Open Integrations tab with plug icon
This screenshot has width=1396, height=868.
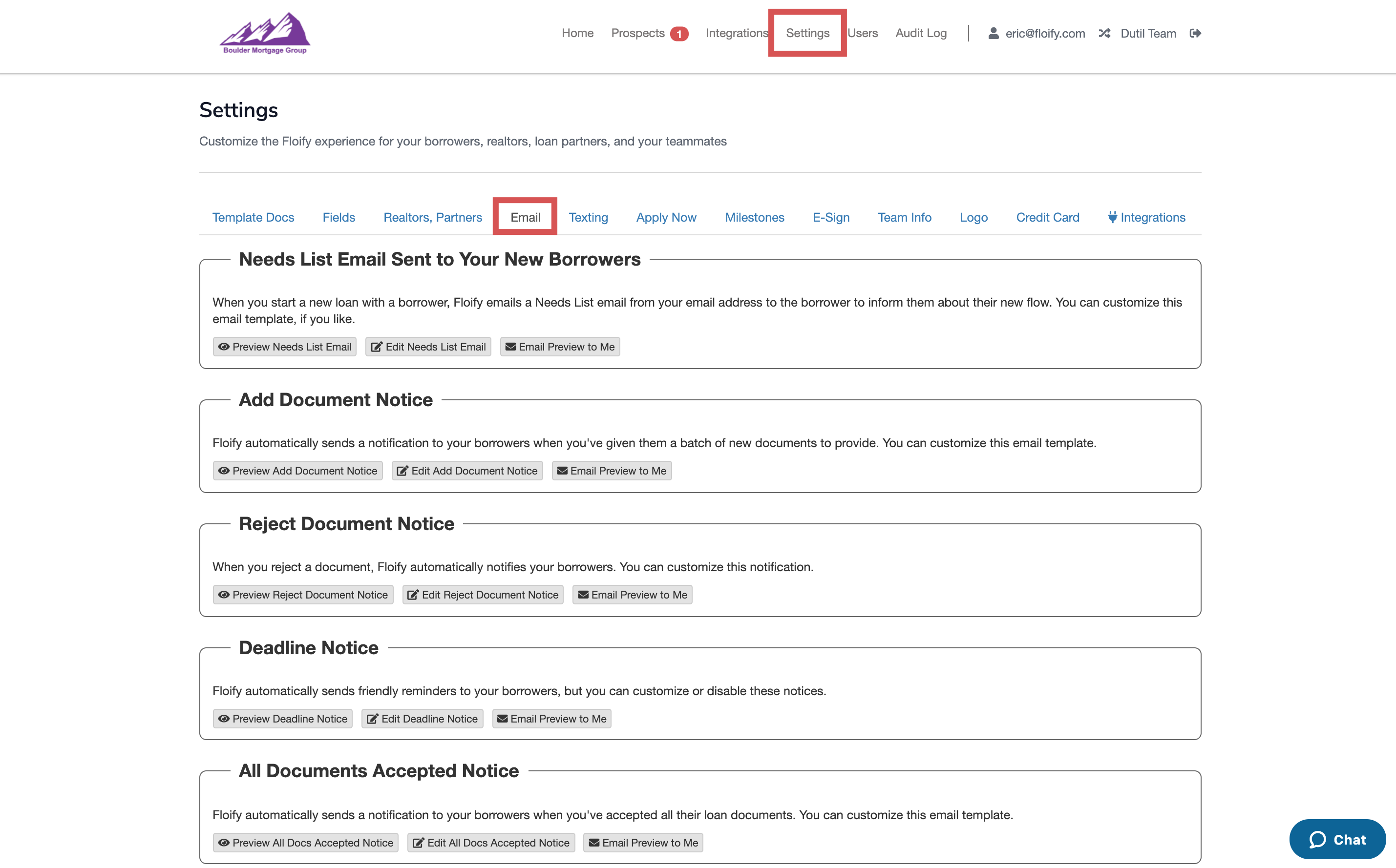pyautogui.click(x=1146, y=217)
